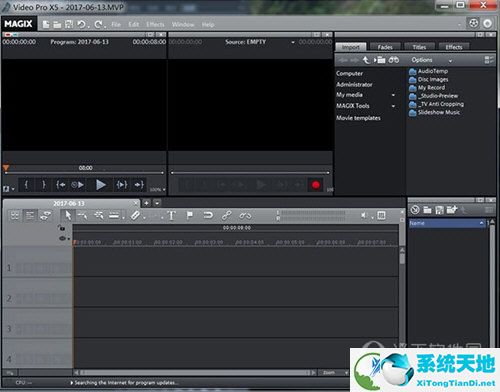The height and width of the screenshot is (392, 500).
Task: Click the New Project icon in top toolbar
Action: pyautogui.click(x=46, y=24)
